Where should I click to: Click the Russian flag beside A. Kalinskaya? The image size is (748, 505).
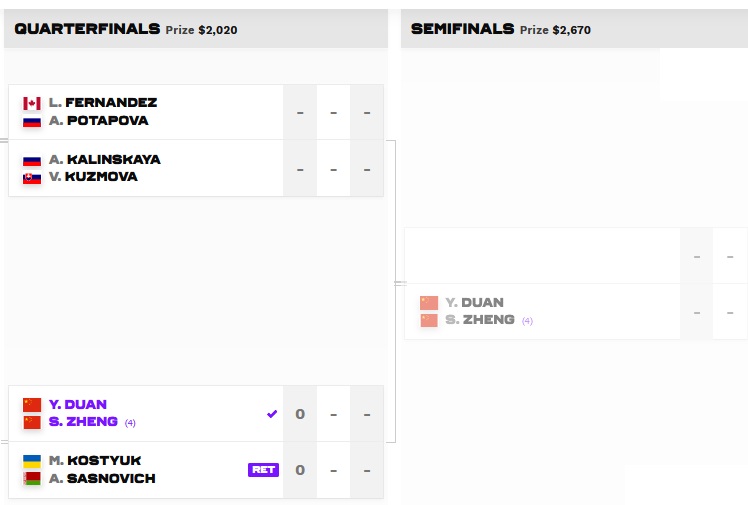tap(32, 159)
